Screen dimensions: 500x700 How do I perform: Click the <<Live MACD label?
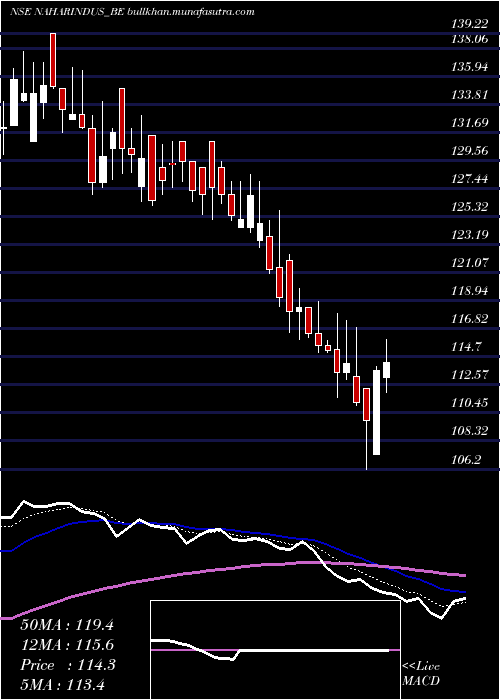click(421, 674)
